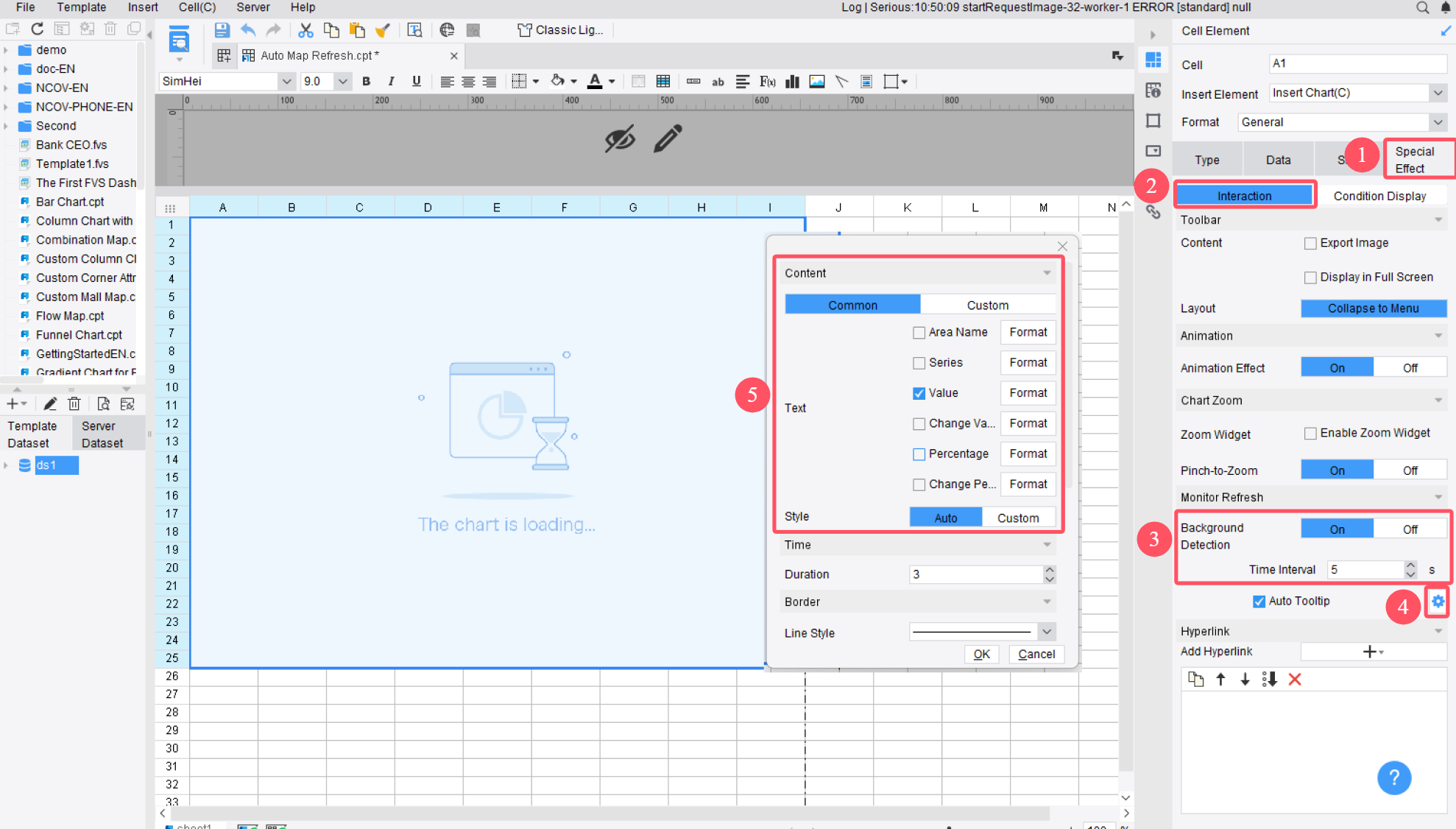Toggle bold formatting
1456x829 pixels.
coord(366,82)
